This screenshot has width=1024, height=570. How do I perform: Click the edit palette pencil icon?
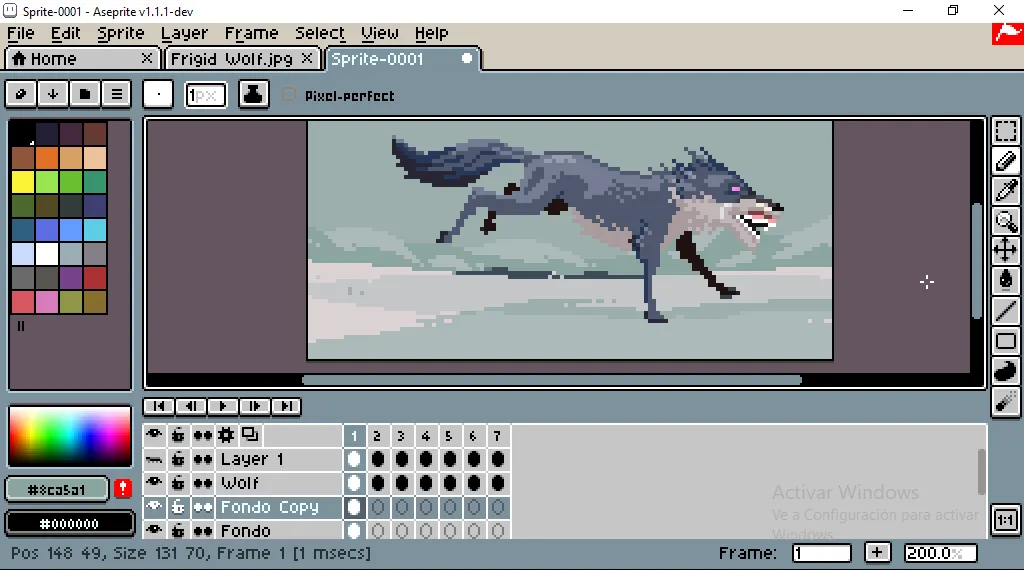point(21,94)
